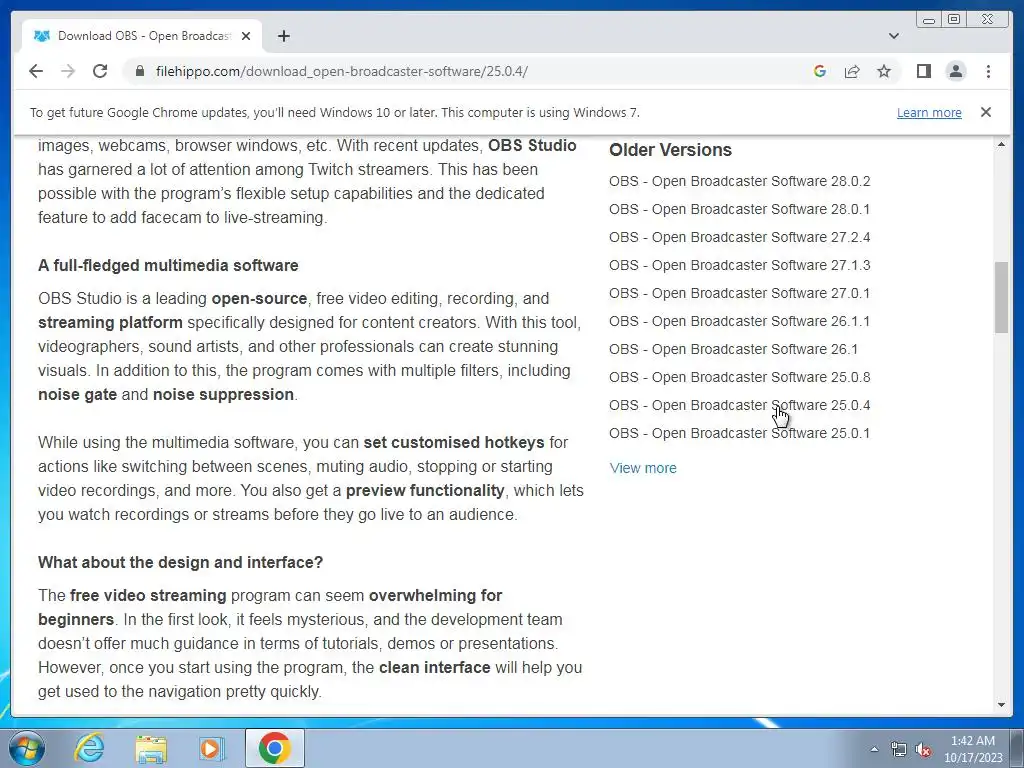
Task: Select Chrome on the taskbar
Action: pos(274,748)
